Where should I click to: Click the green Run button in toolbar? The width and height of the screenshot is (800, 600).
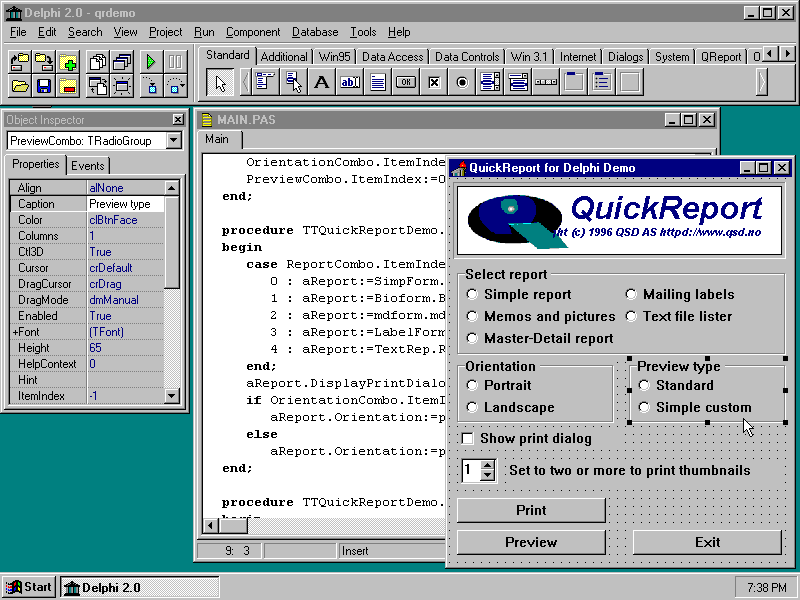click(149, 63)
